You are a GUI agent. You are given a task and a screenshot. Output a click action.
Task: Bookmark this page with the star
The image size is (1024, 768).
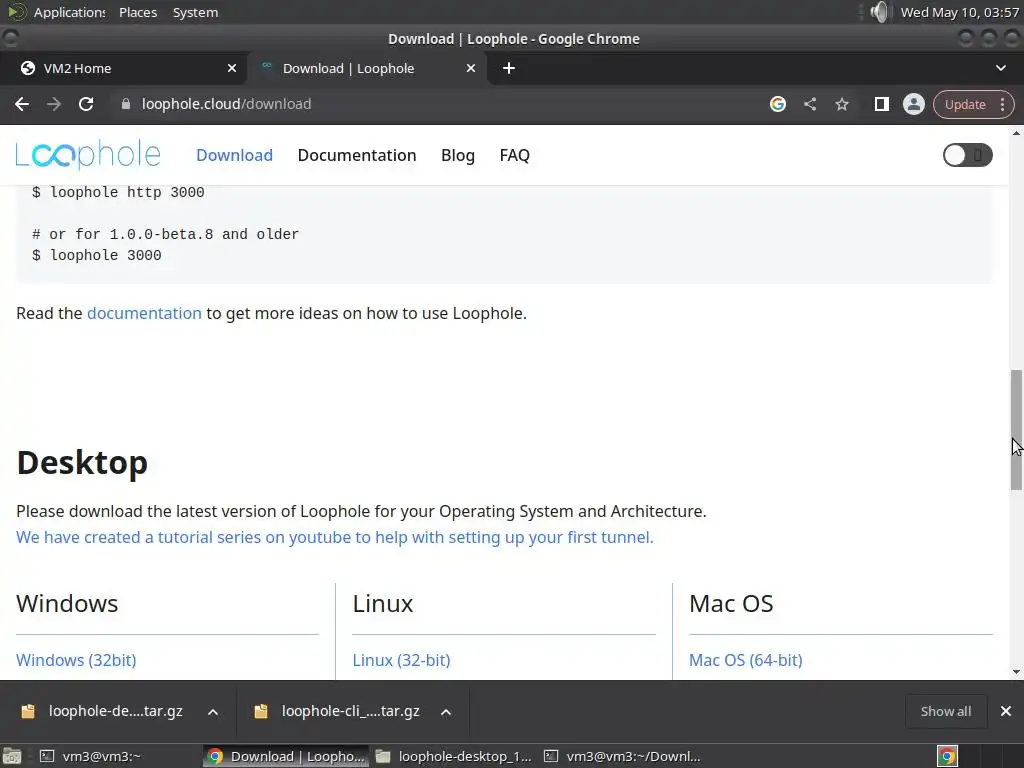[x=842, y=104]
